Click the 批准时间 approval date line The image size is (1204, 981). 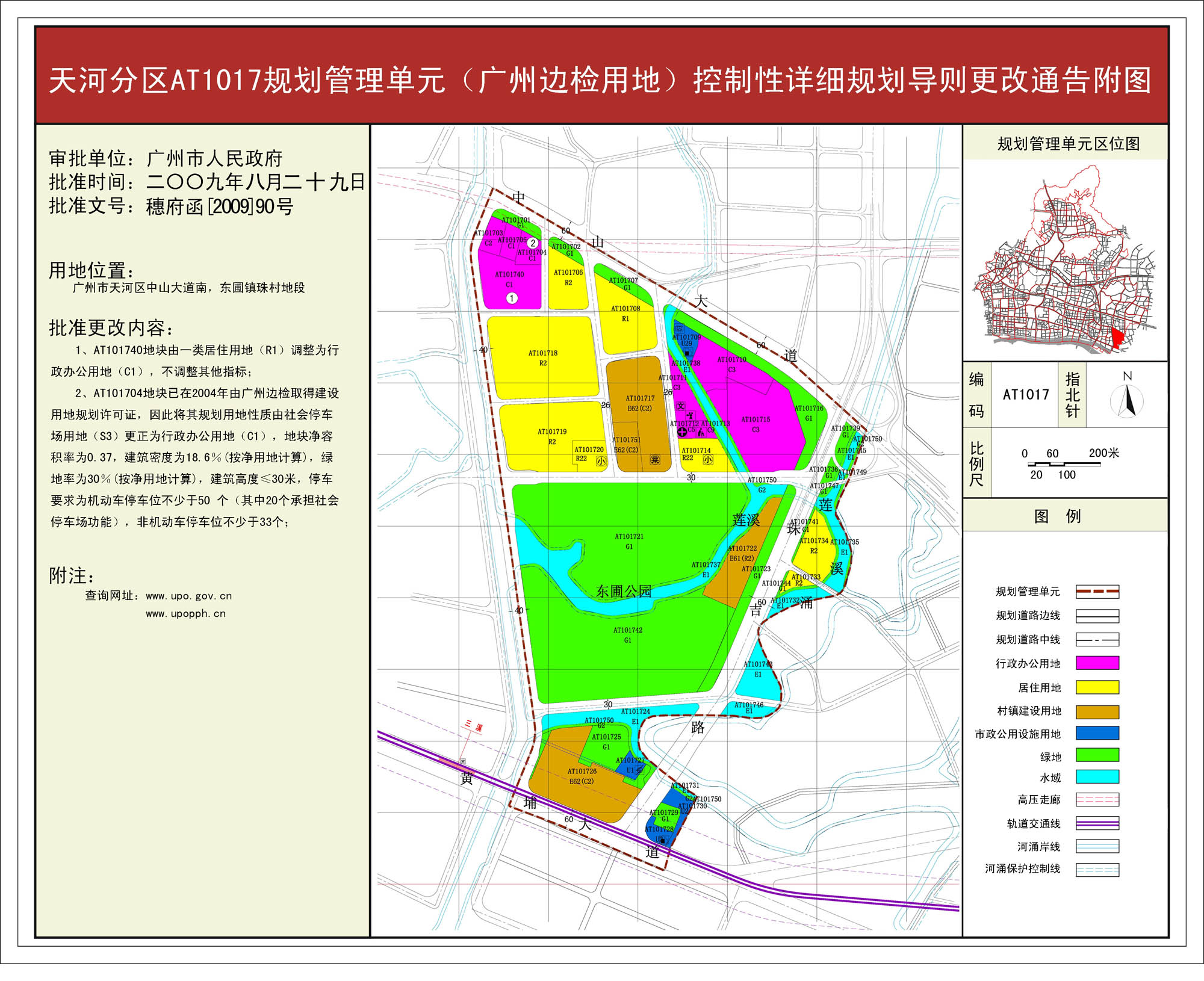point(207,182)
